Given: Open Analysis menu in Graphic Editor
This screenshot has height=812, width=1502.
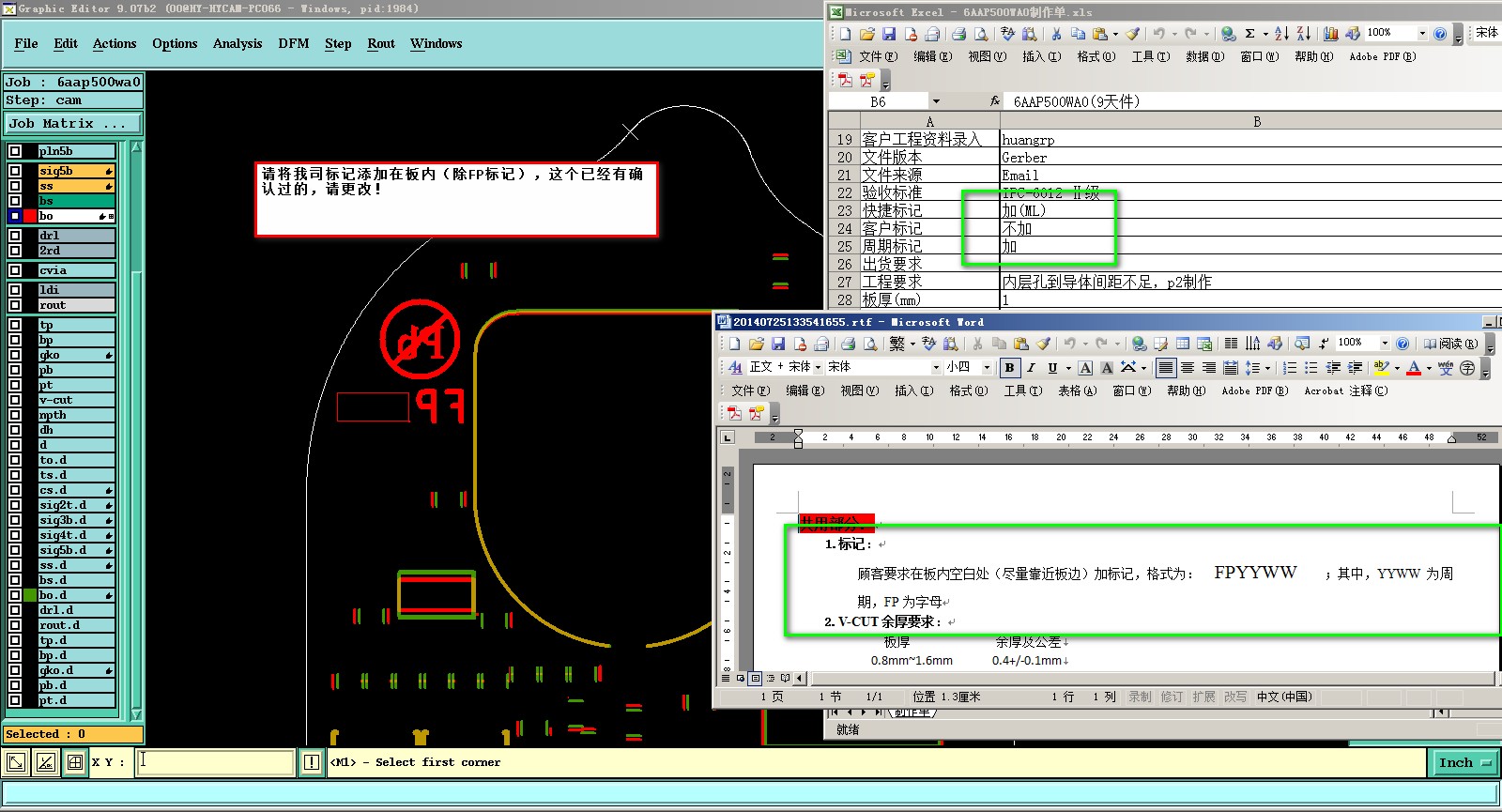Looking at the screenshot, I should (238, 44).
